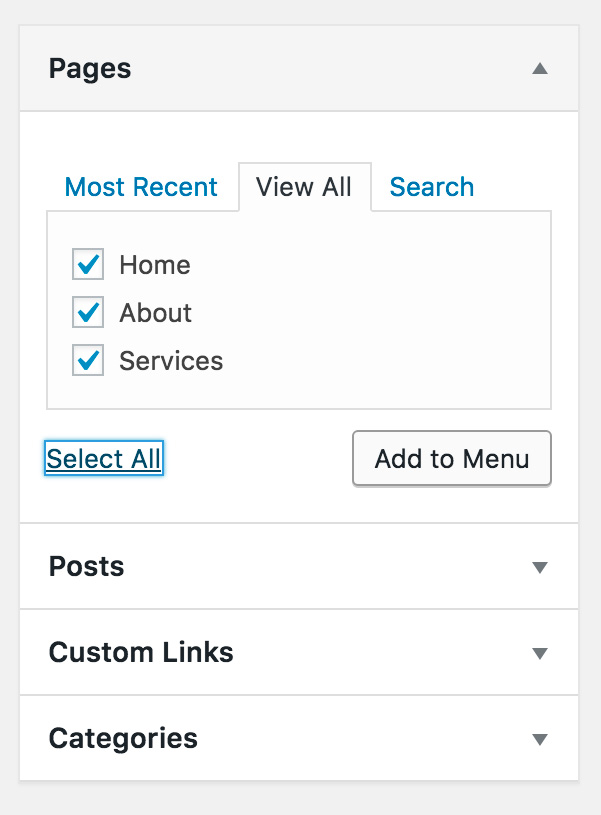This screenshot has width=601, height=815.
Task: Uncheck the About page checkbox
Action: (x=87, y=312)
